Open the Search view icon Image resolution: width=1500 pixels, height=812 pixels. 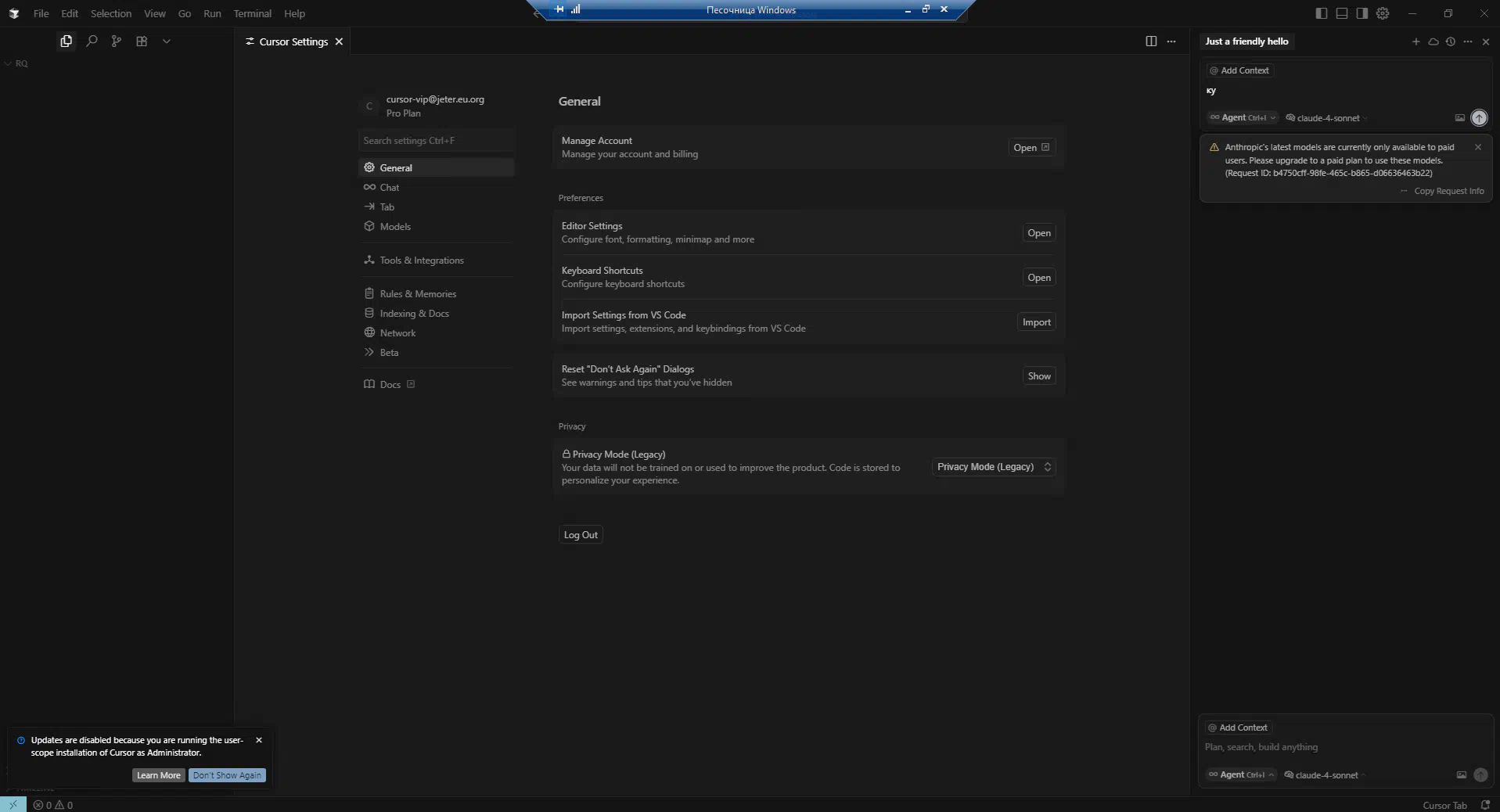click(x=92, y=41)
